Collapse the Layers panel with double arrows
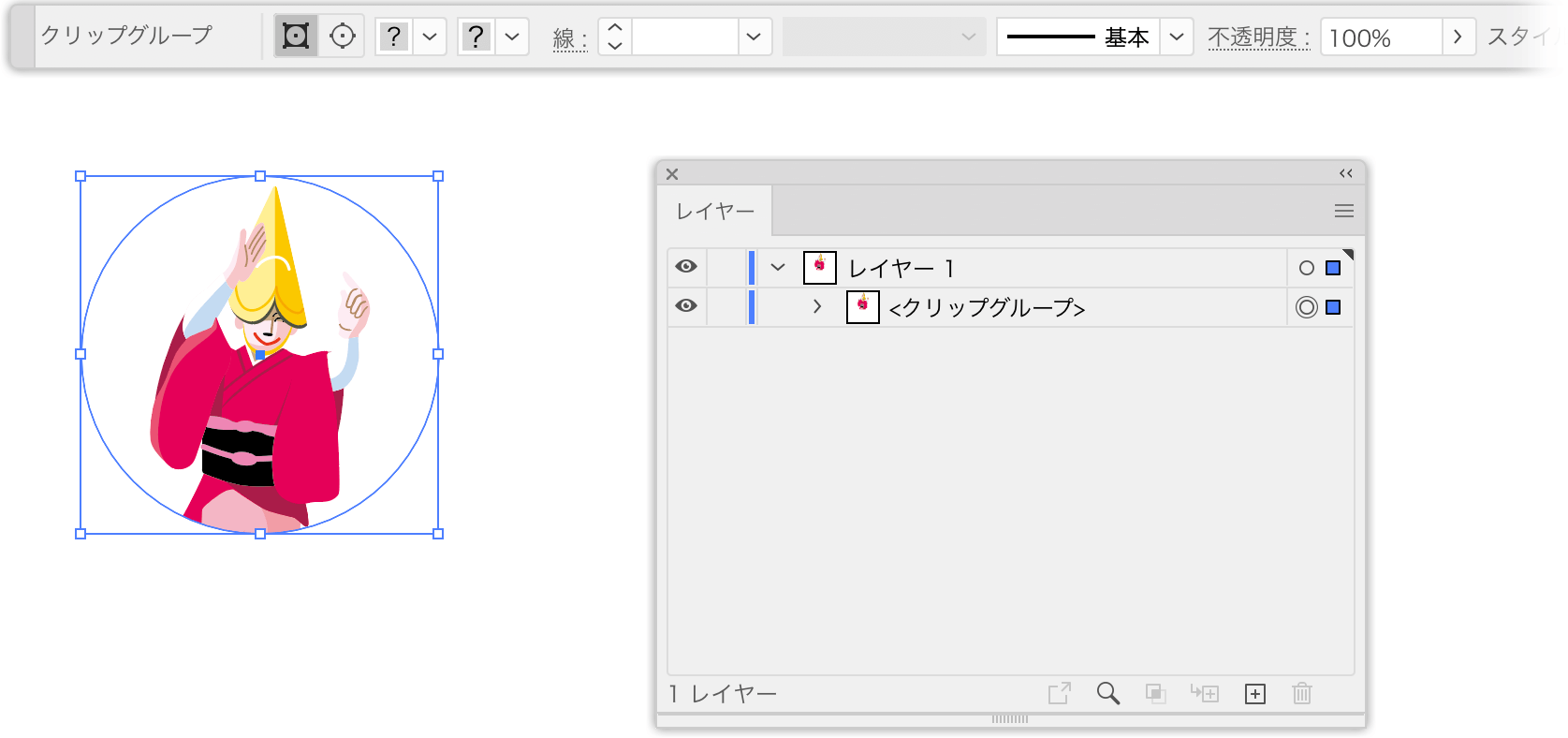Viewport: 1568px width, 738px height. (1346, 173)
